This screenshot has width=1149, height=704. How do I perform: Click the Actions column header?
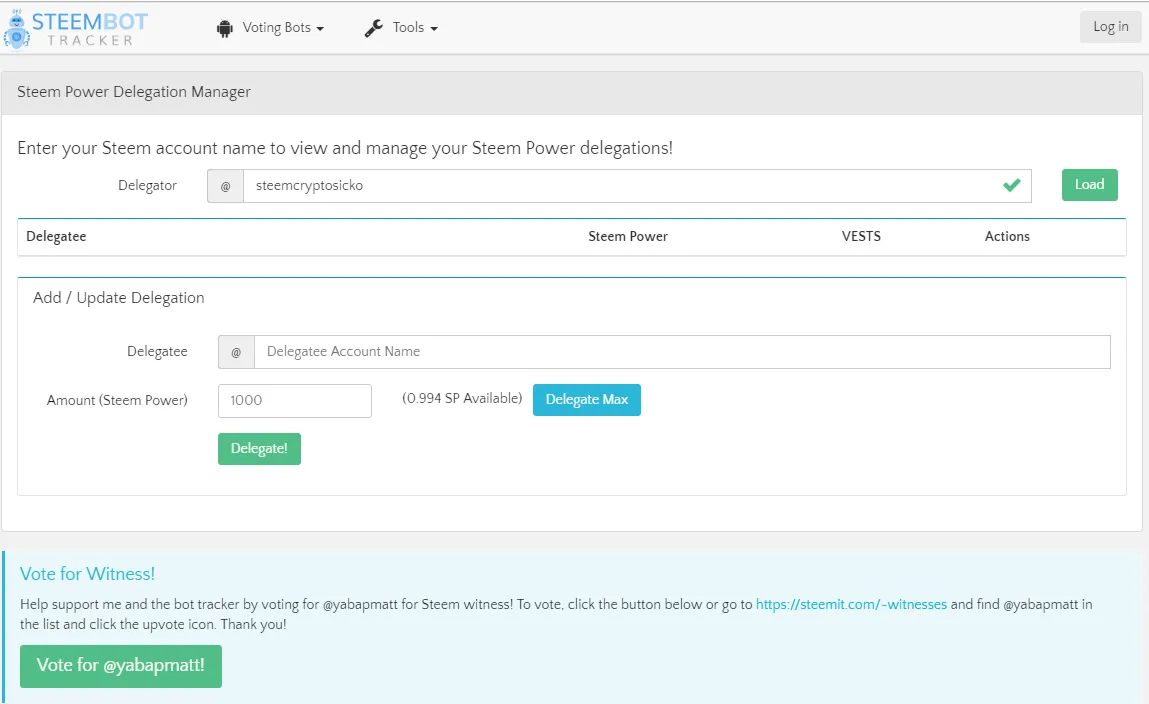[x=1007, y=237]
